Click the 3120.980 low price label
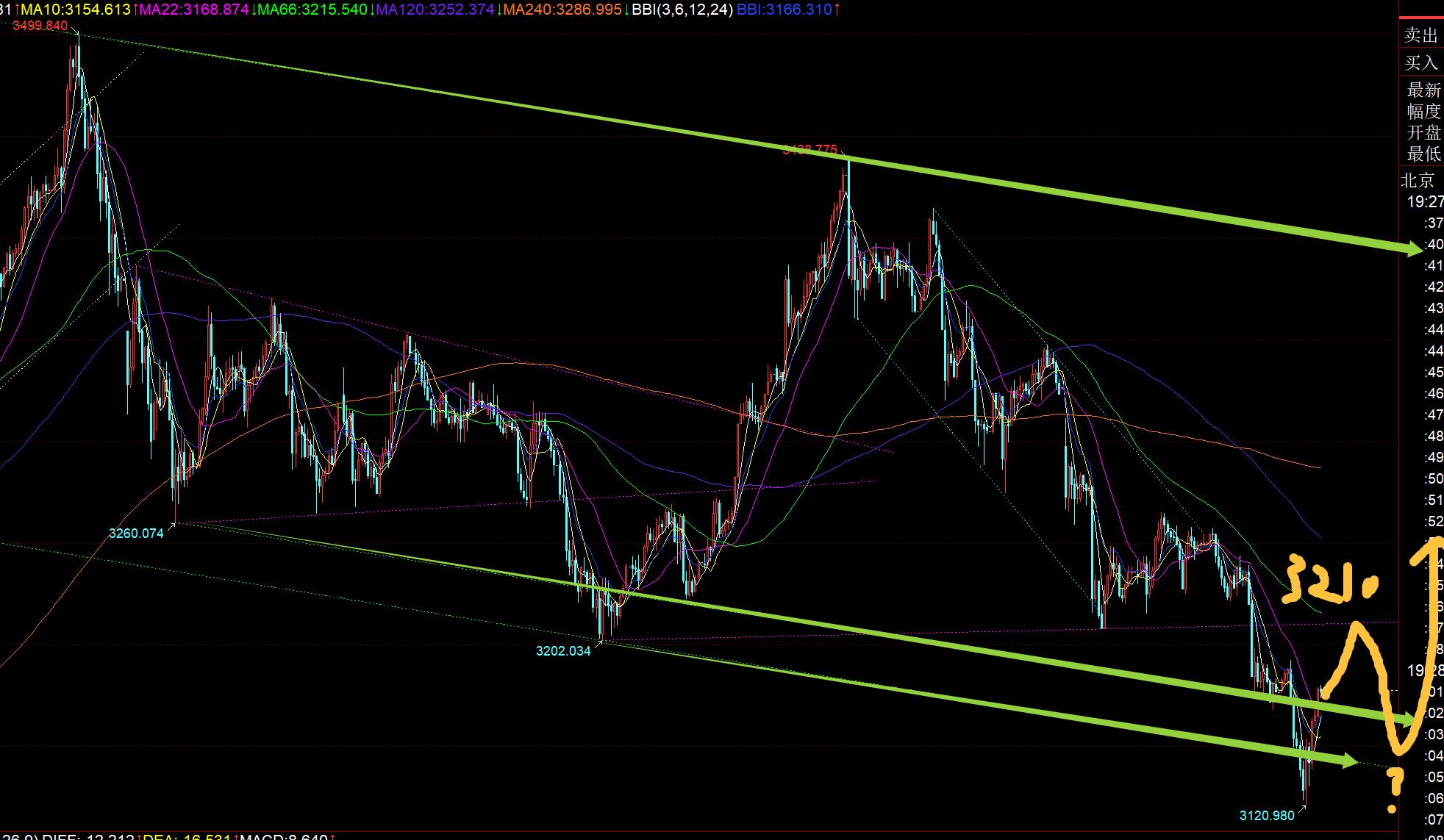This screenshot has height=840, width=1444. pyautogui.click(x=1267, y=816)
